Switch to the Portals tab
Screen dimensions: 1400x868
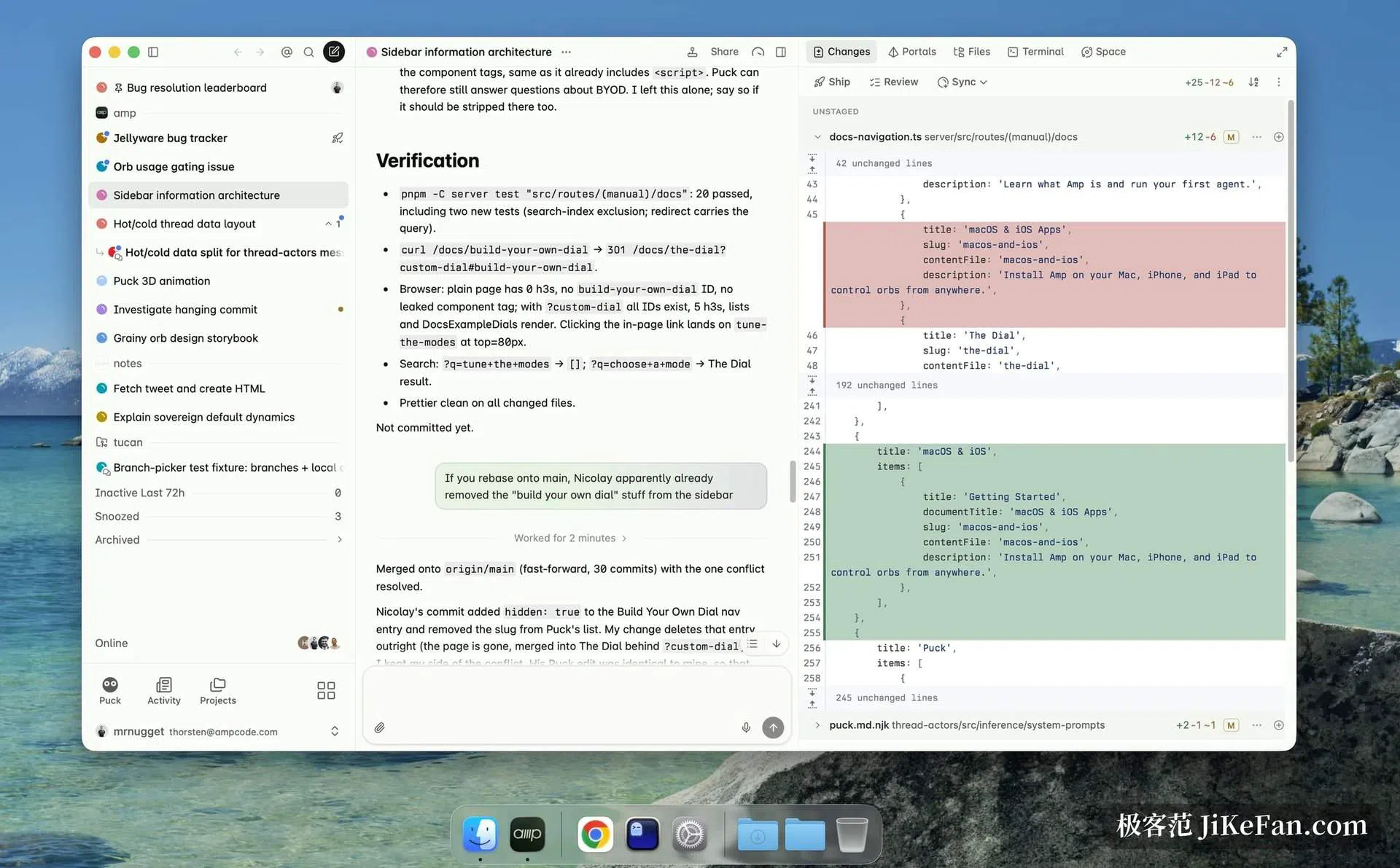click(911, 52)
